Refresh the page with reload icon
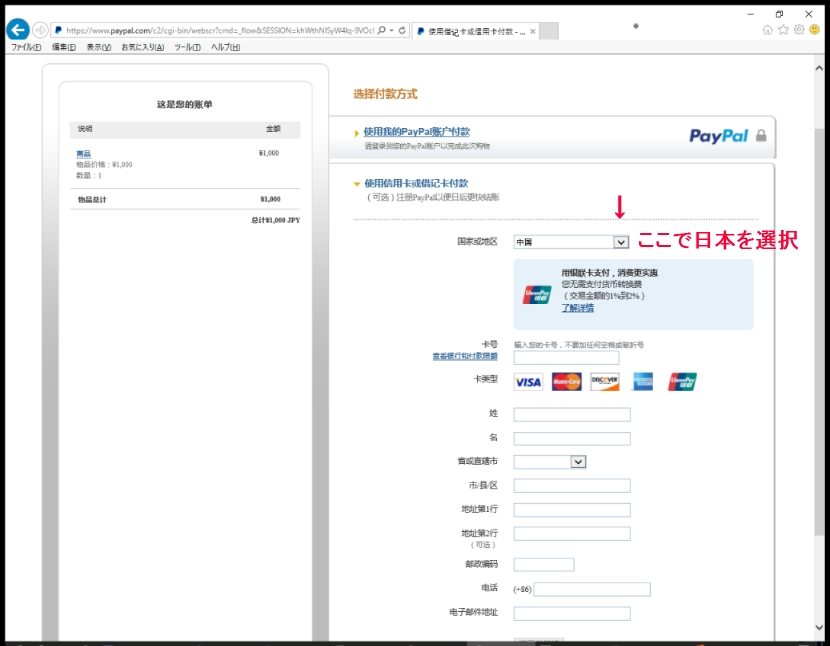Image resolution: width=830 pixels, height=646 pixels. 402,30
